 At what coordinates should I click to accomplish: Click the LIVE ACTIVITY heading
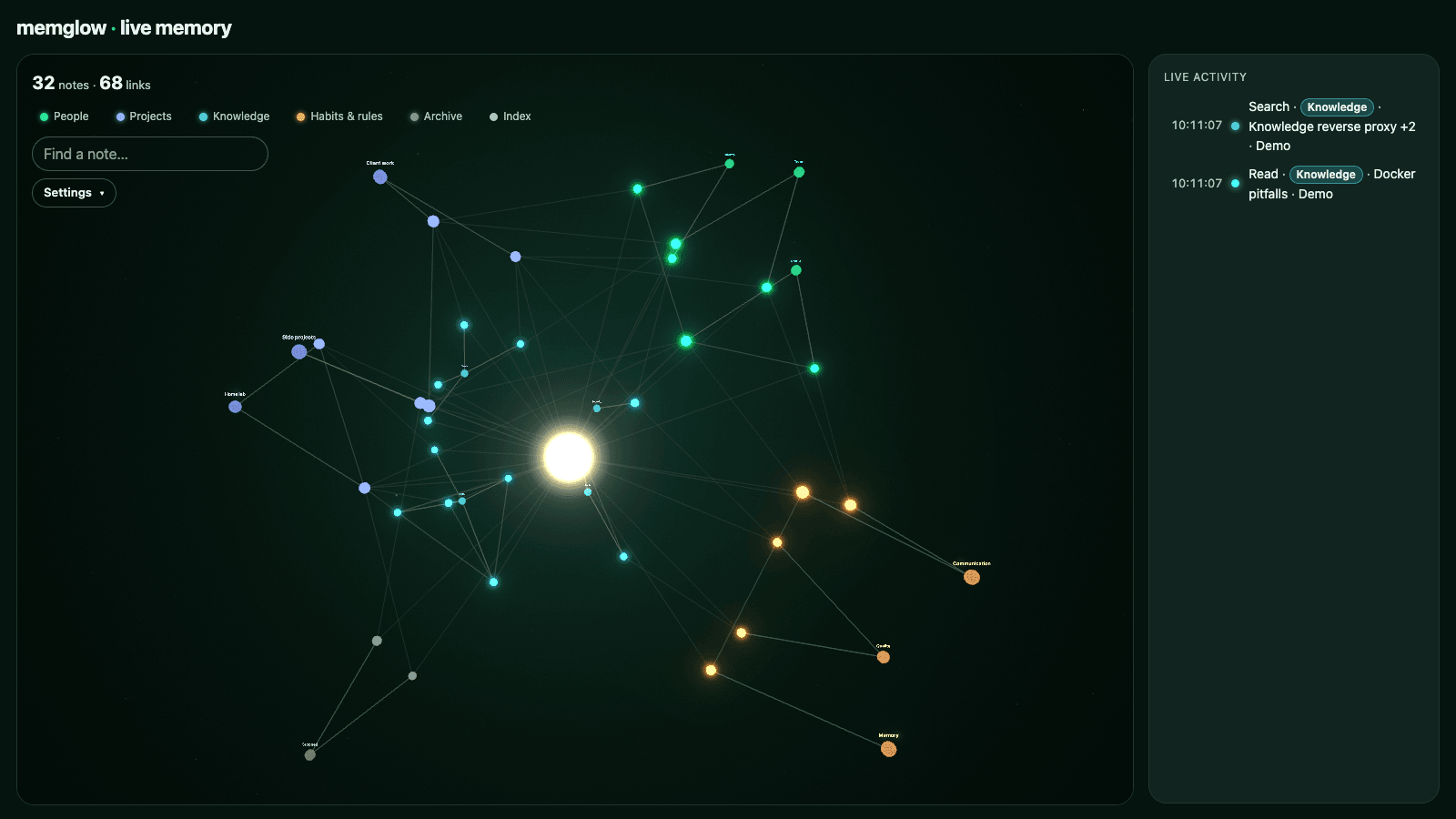pos(1205,77)
